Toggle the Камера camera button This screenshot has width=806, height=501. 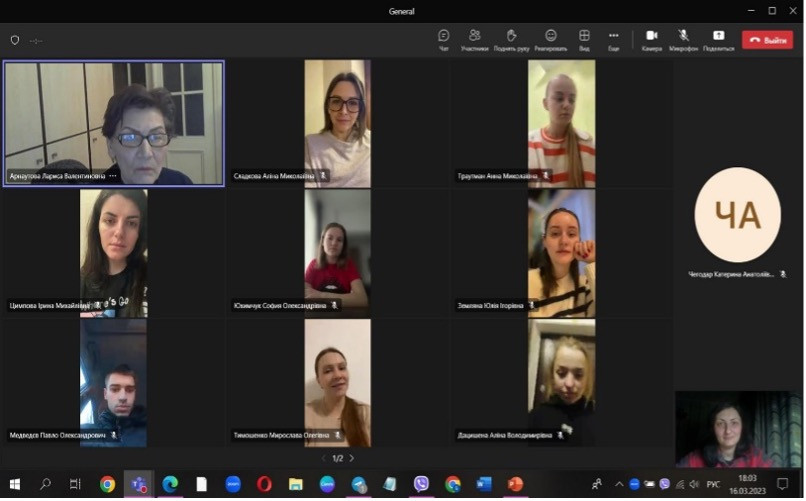pyautogui.click(x=652, y=40)
